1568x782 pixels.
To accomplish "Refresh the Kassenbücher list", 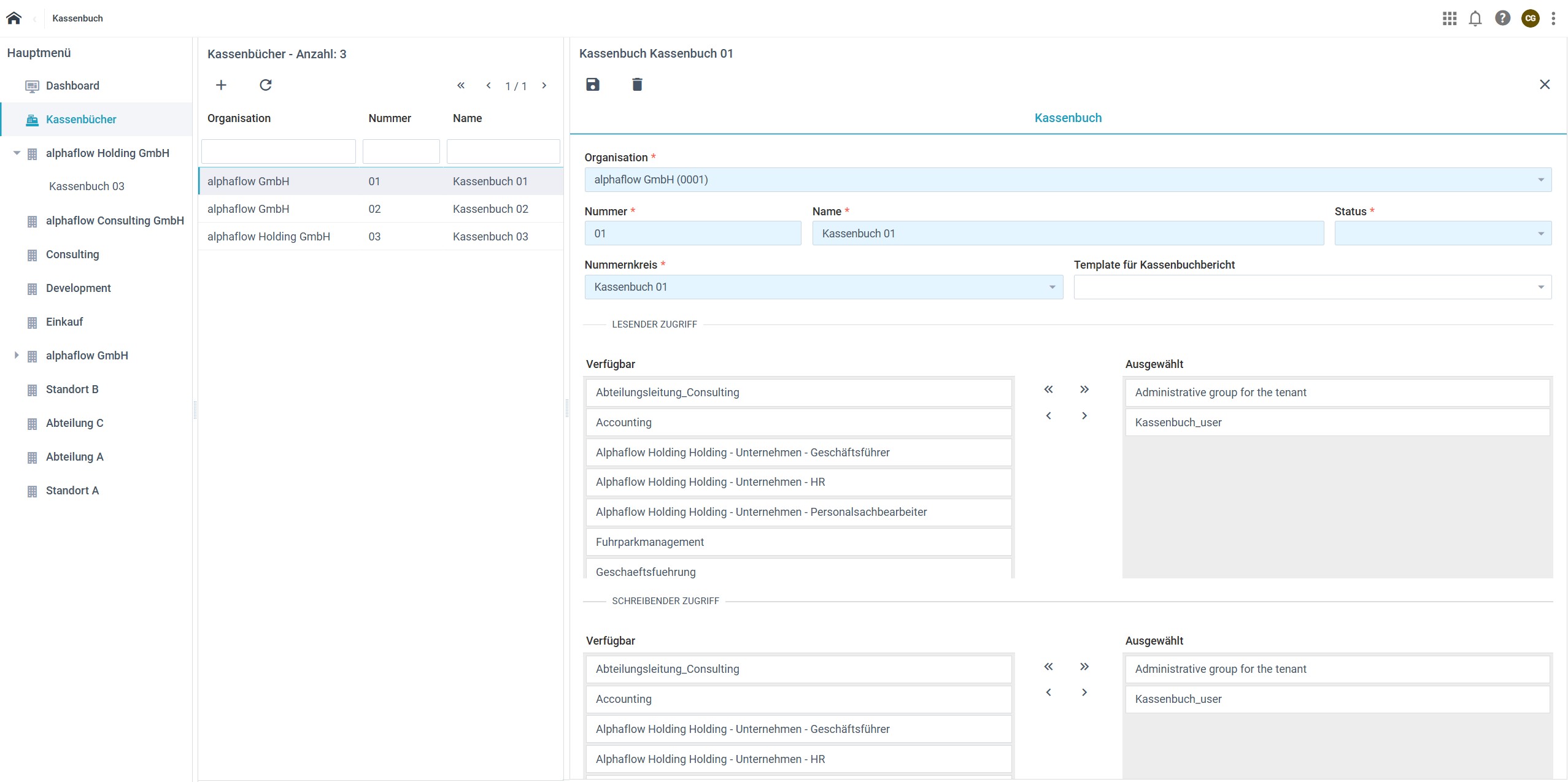I will tap(265, 85).
